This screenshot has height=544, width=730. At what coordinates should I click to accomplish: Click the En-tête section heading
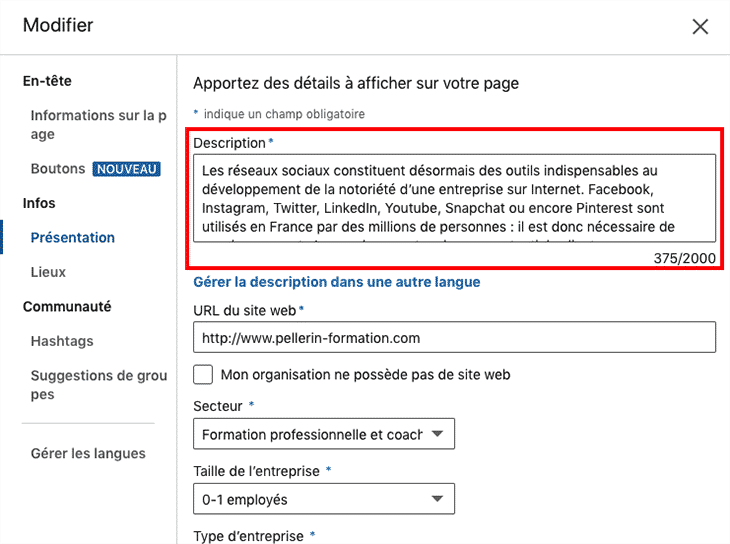click(47, 81)
